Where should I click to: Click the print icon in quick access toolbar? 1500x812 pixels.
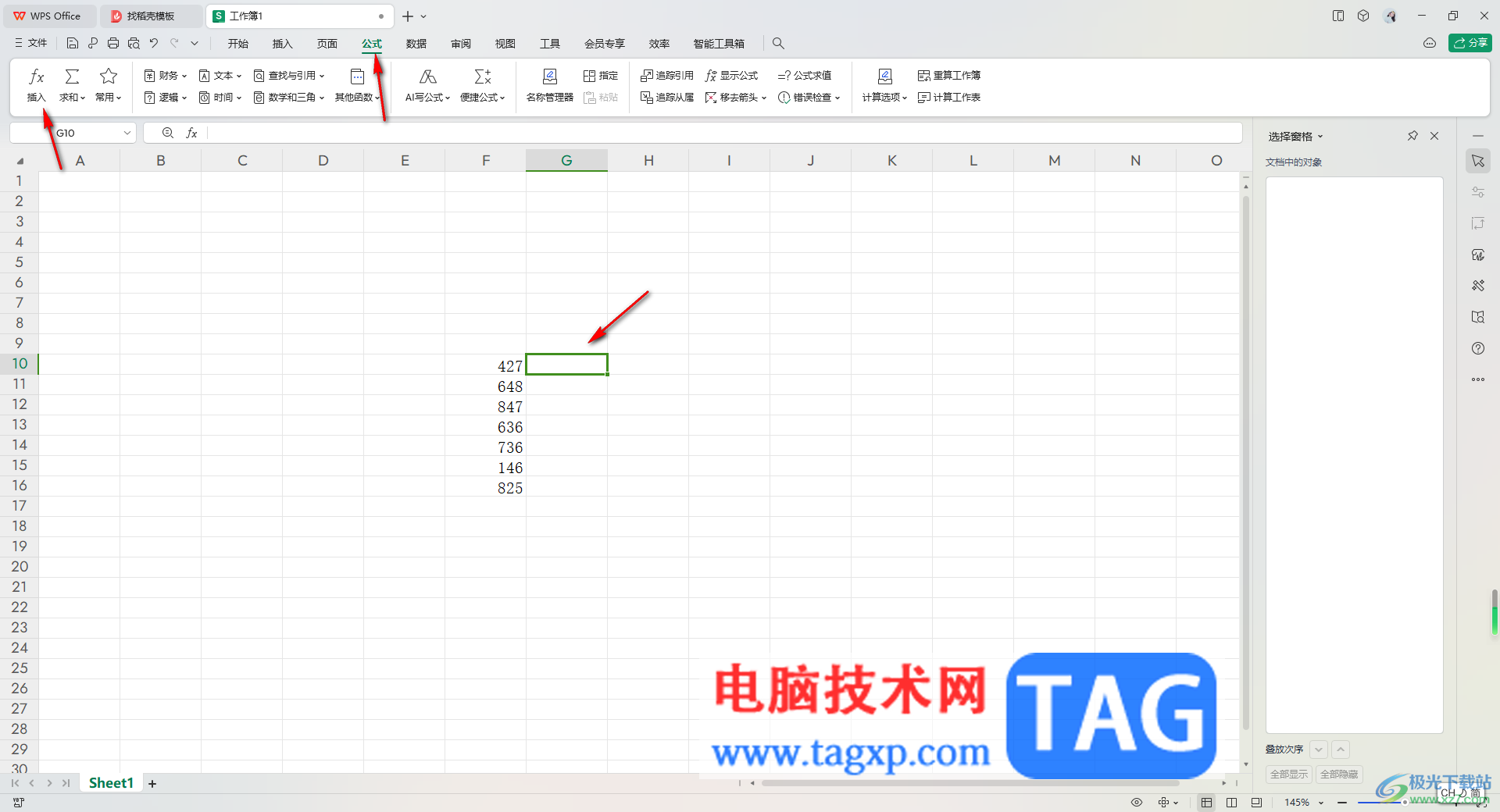pyautogui.click(x=113, y=44)
